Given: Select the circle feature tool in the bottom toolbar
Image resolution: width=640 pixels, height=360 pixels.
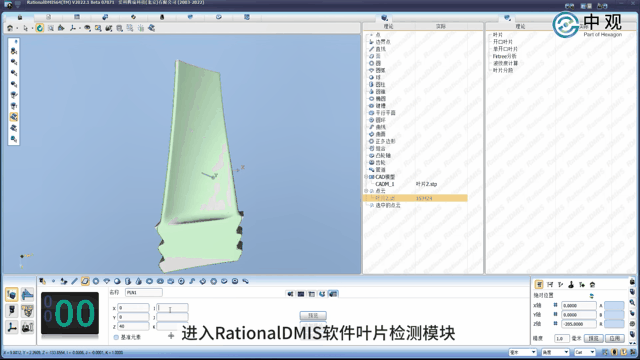Looking at the screenshot, I should [96, 281].
